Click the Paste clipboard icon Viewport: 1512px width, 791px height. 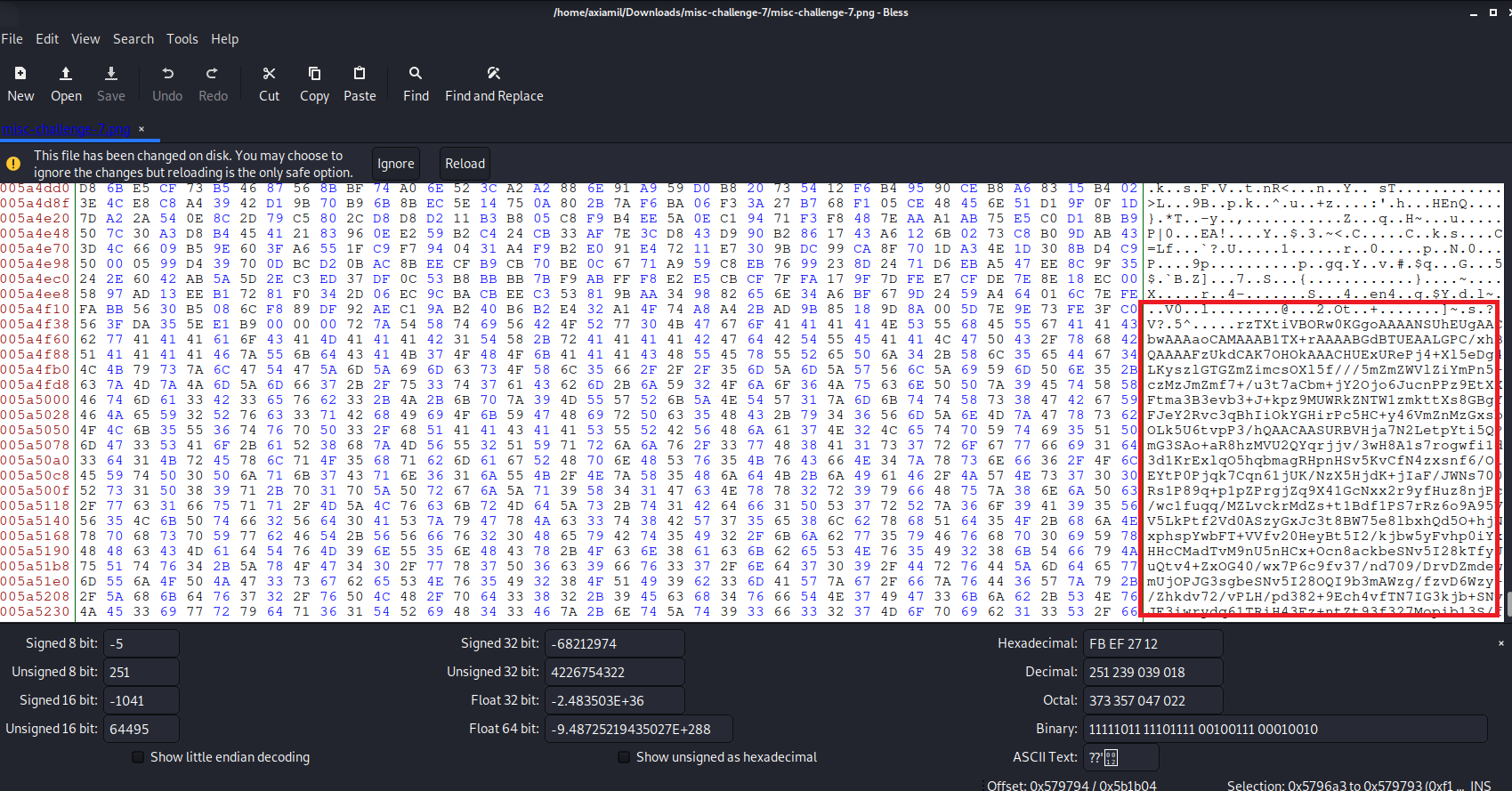click(x=360, y=74)
